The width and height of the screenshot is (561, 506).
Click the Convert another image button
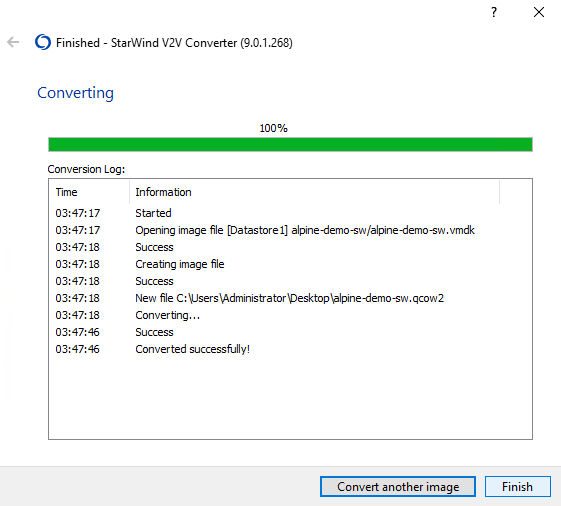398,487
